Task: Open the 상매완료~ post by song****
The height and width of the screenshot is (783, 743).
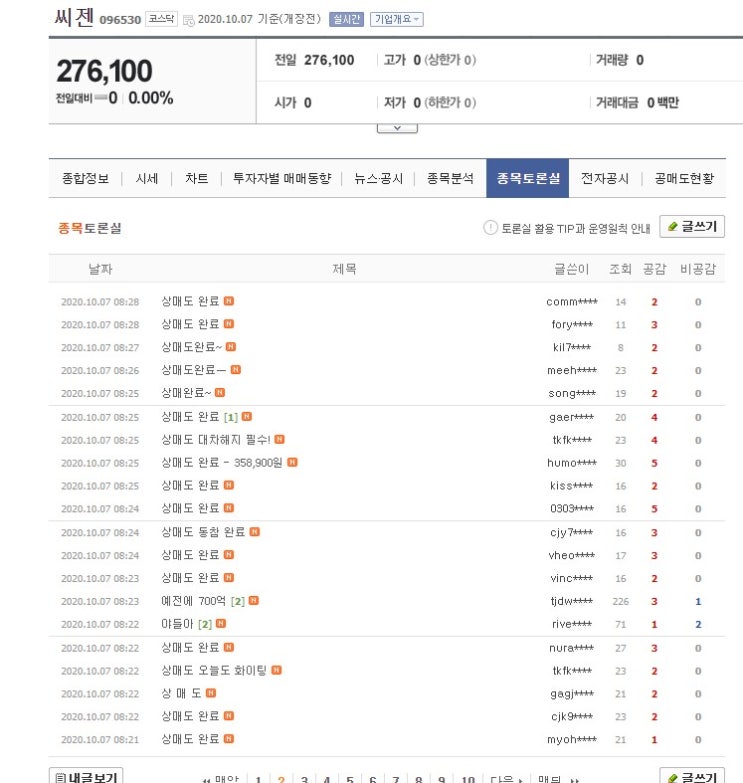Action: point(186,393)
